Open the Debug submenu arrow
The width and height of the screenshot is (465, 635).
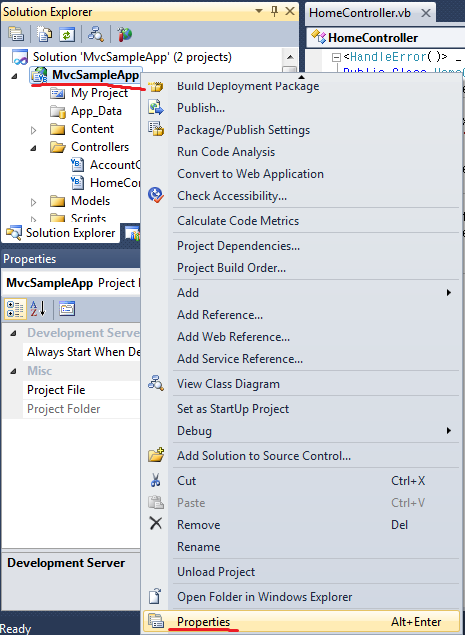[x=449, y=430]
